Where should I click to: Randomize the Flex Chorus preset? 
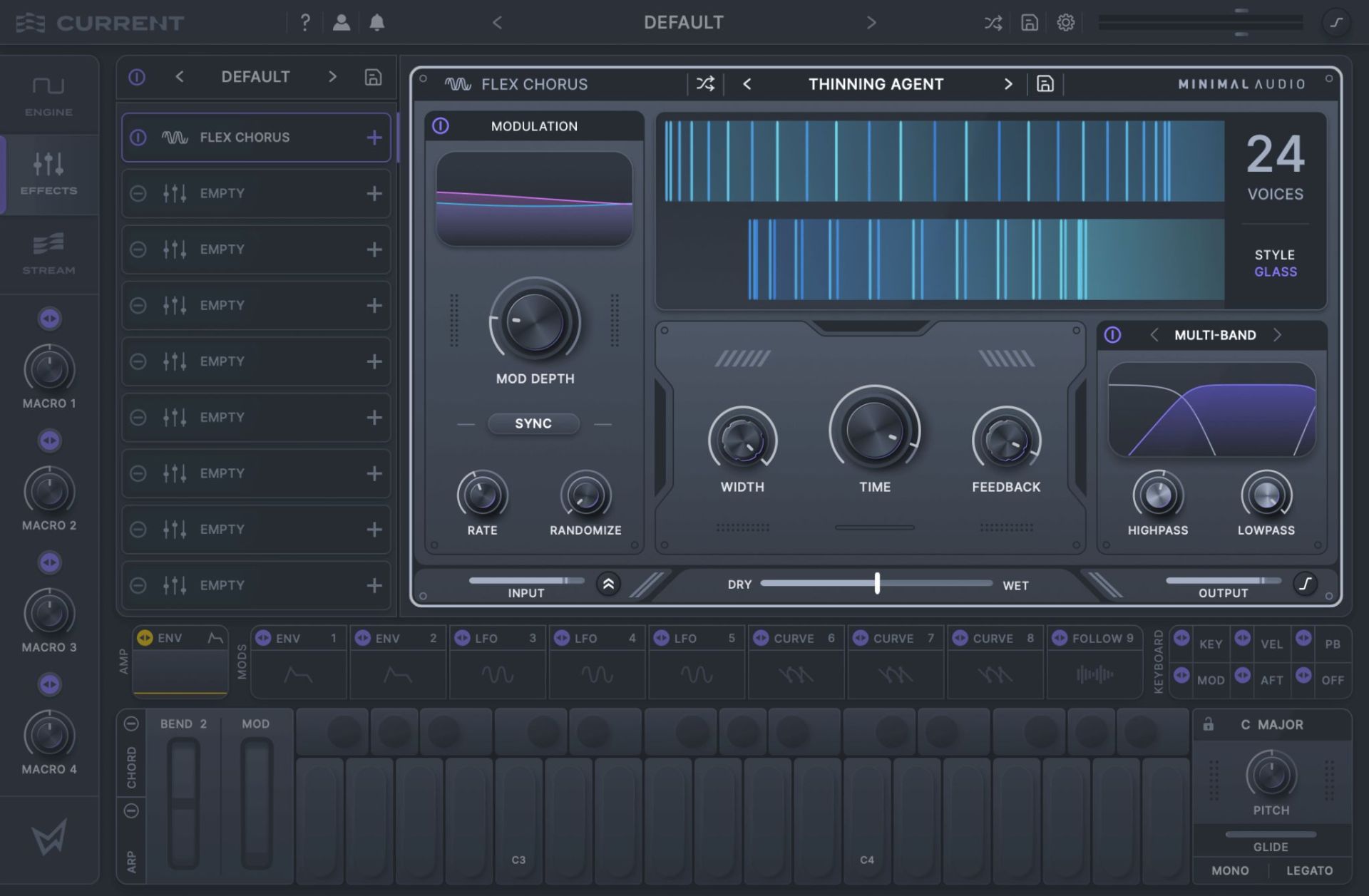coord(705,84)
